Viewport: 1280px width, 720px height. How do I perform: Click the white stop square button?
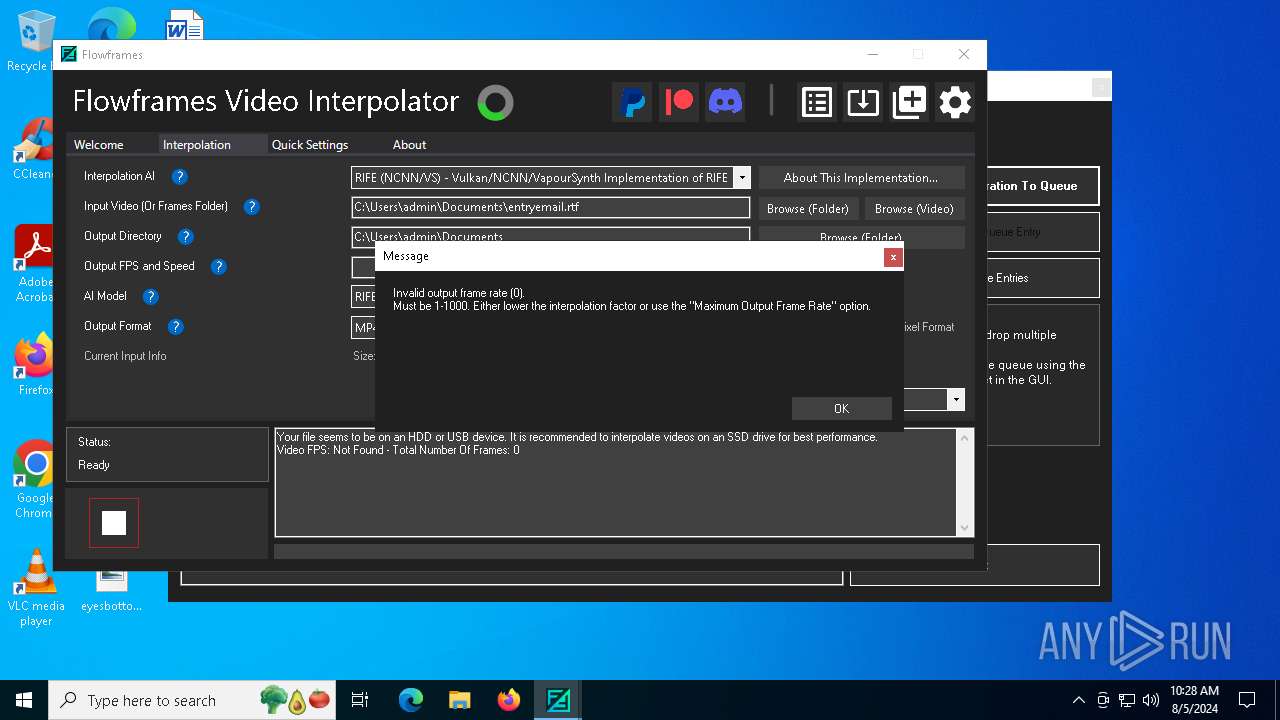pyautogui.click(x=114, y=523)
